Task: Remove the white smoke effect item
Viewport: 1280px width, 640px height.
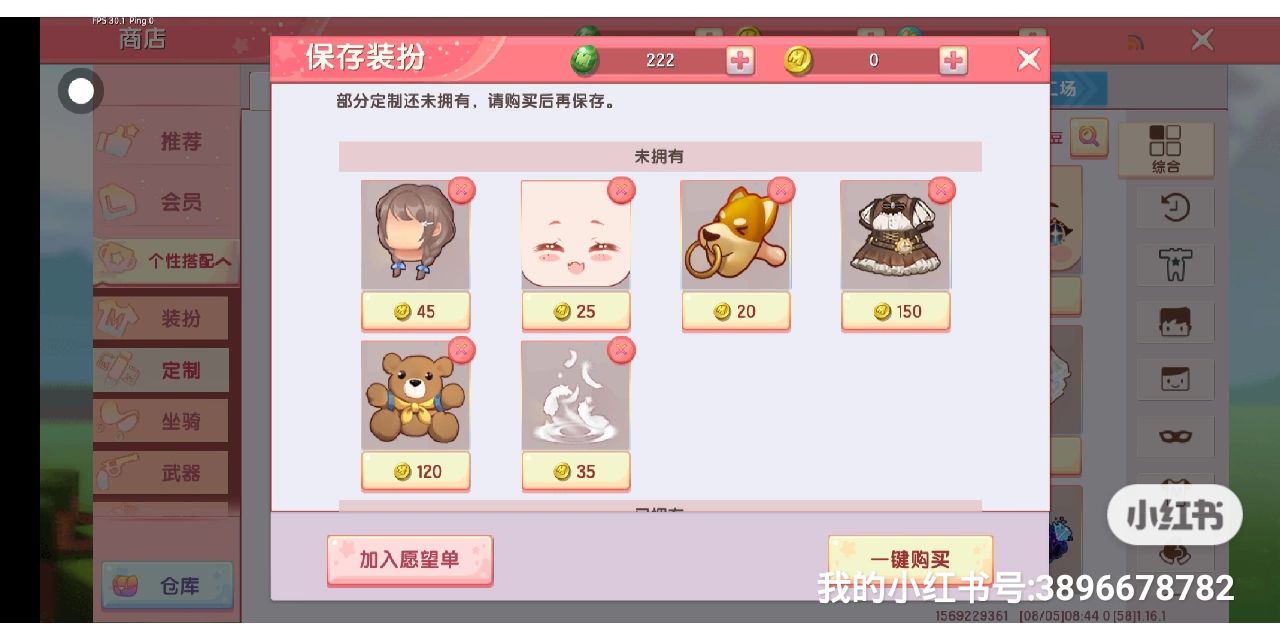Action: 621,350
